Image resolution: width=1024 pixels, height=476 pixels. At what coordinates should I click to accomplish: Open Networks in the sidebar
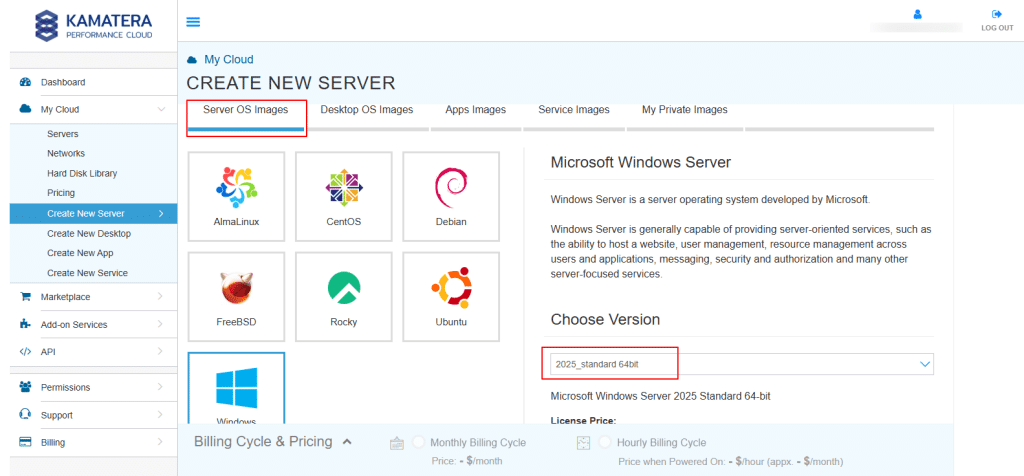(x=66, y=153)
